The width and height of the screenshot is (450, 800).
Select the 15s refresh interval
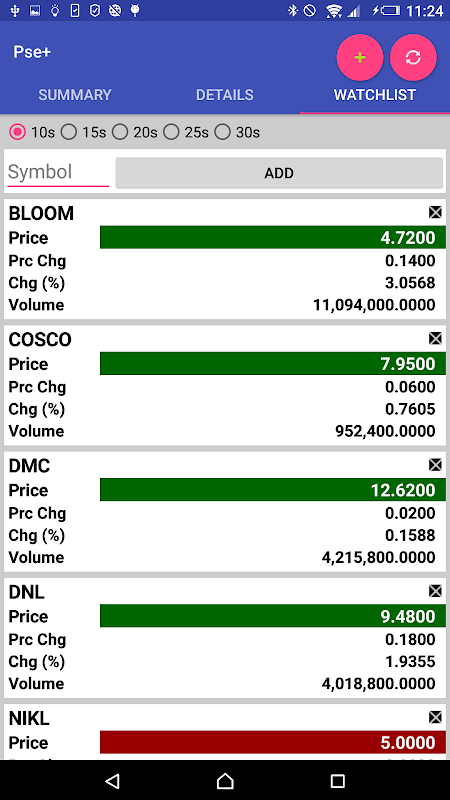83,133
